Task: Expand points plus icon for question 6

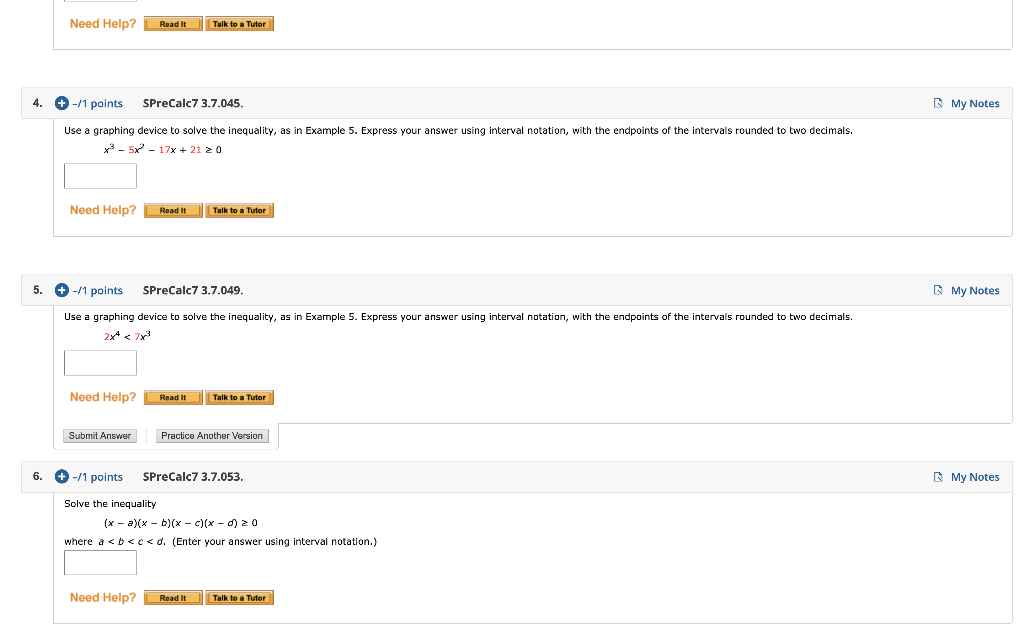Action: pos(61,477)
